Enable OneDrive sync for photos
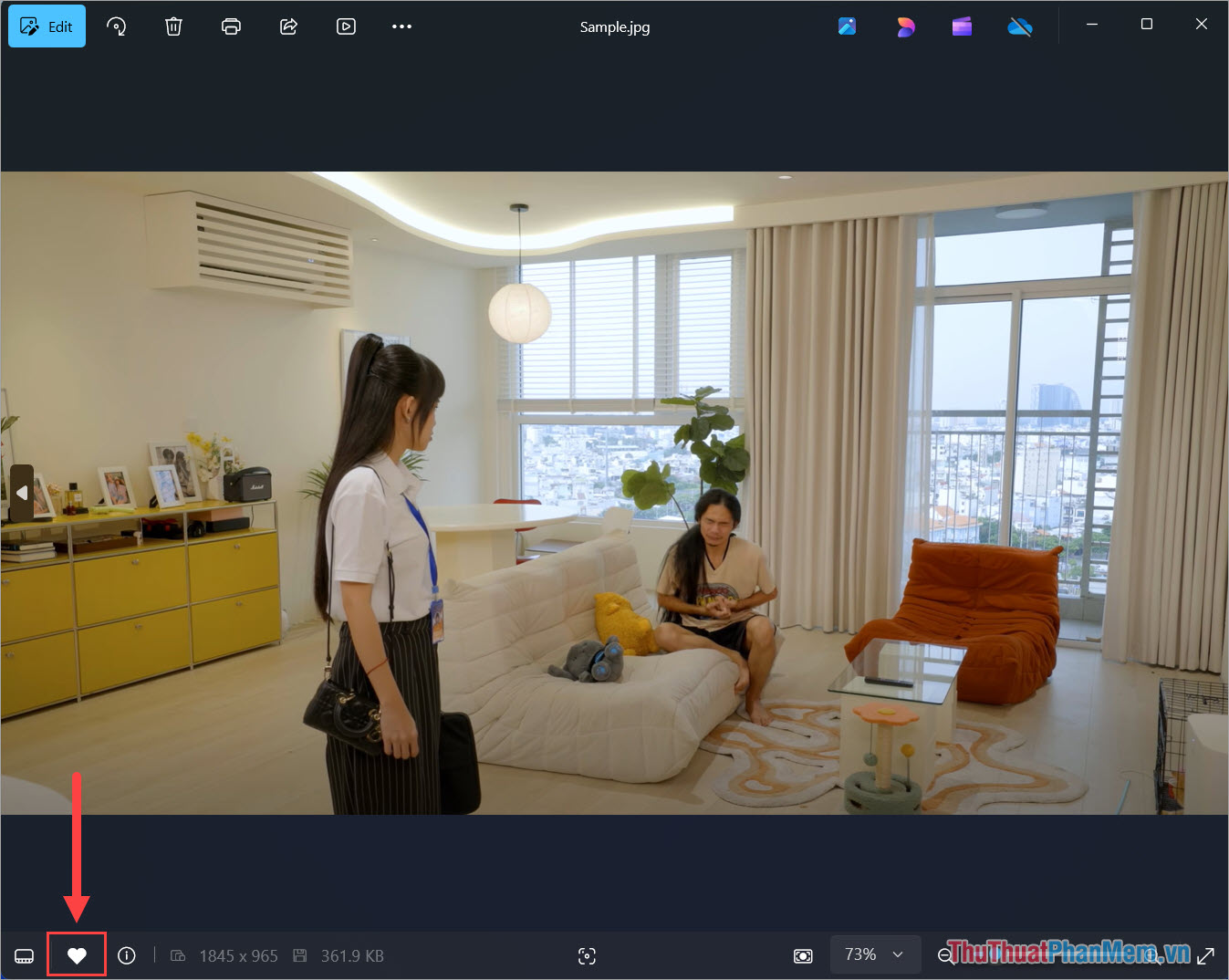 pyautogui.click(x=1020, y=26)
